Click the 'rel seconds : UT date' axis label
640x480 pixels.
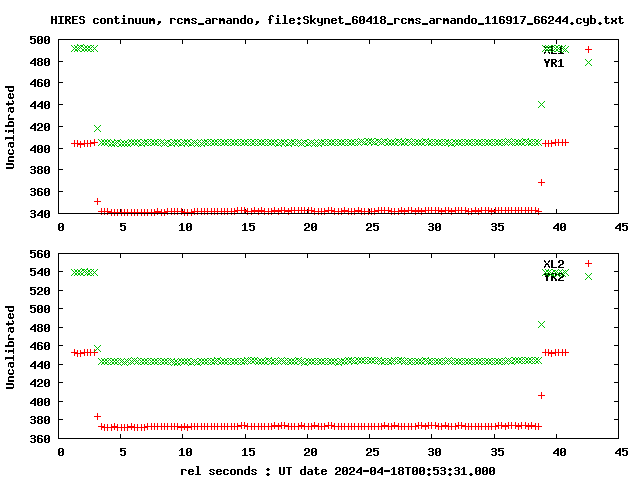338,471
